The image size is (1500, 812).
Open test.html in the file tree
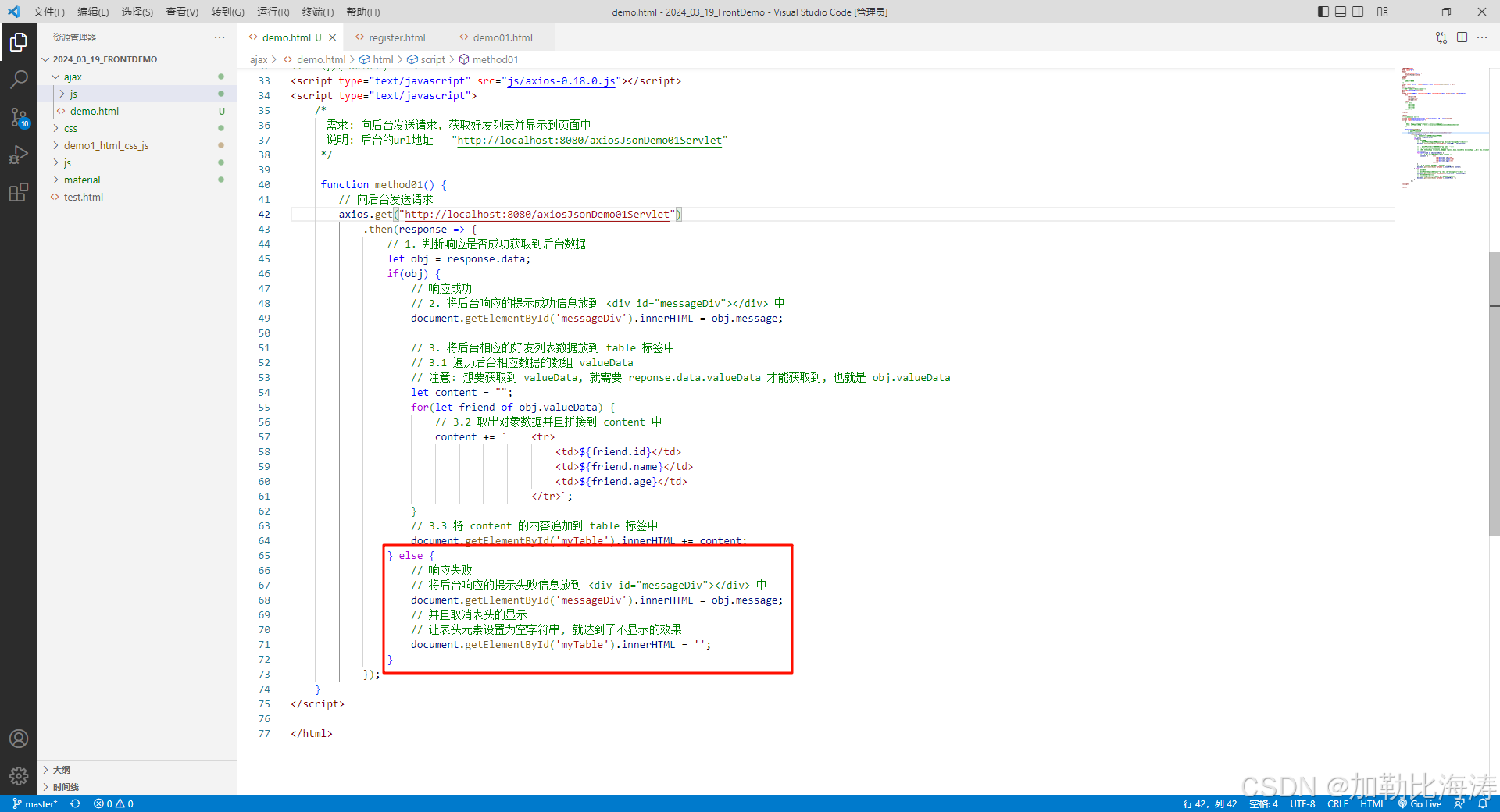(84, 197)
